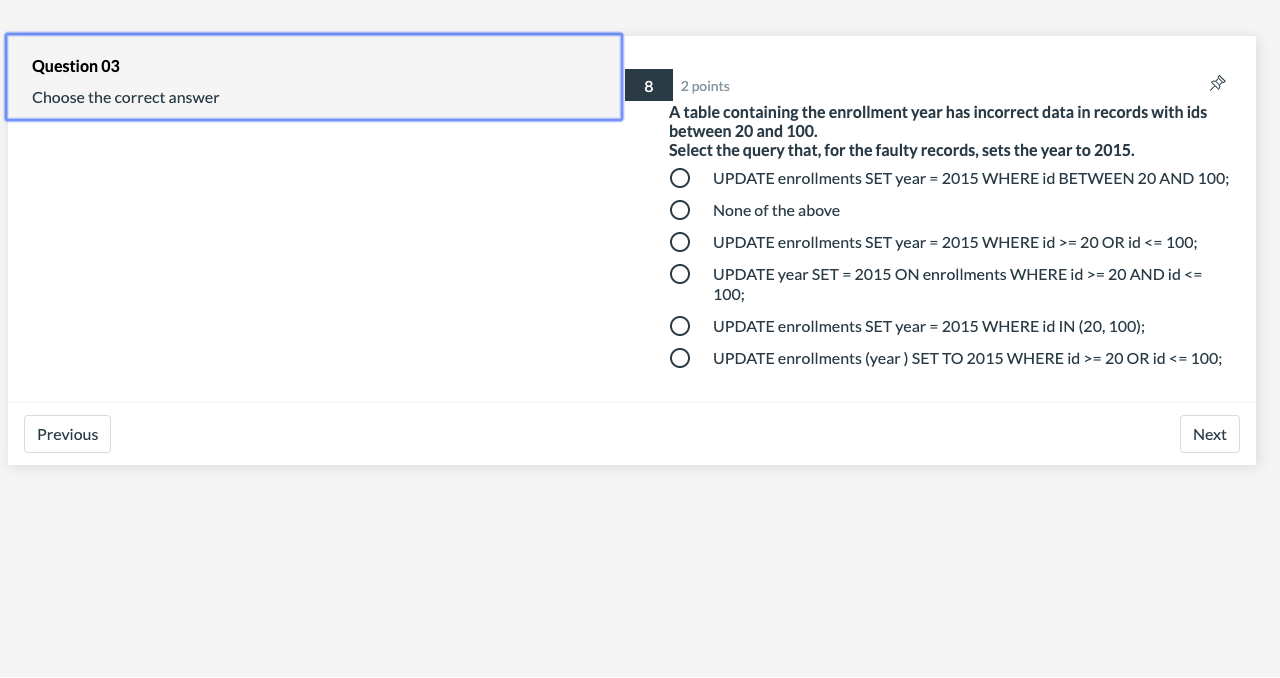Click the Question 03 panel header
Image resolution: width=1280 pixels, height=678 pixels.
point(75,66)
